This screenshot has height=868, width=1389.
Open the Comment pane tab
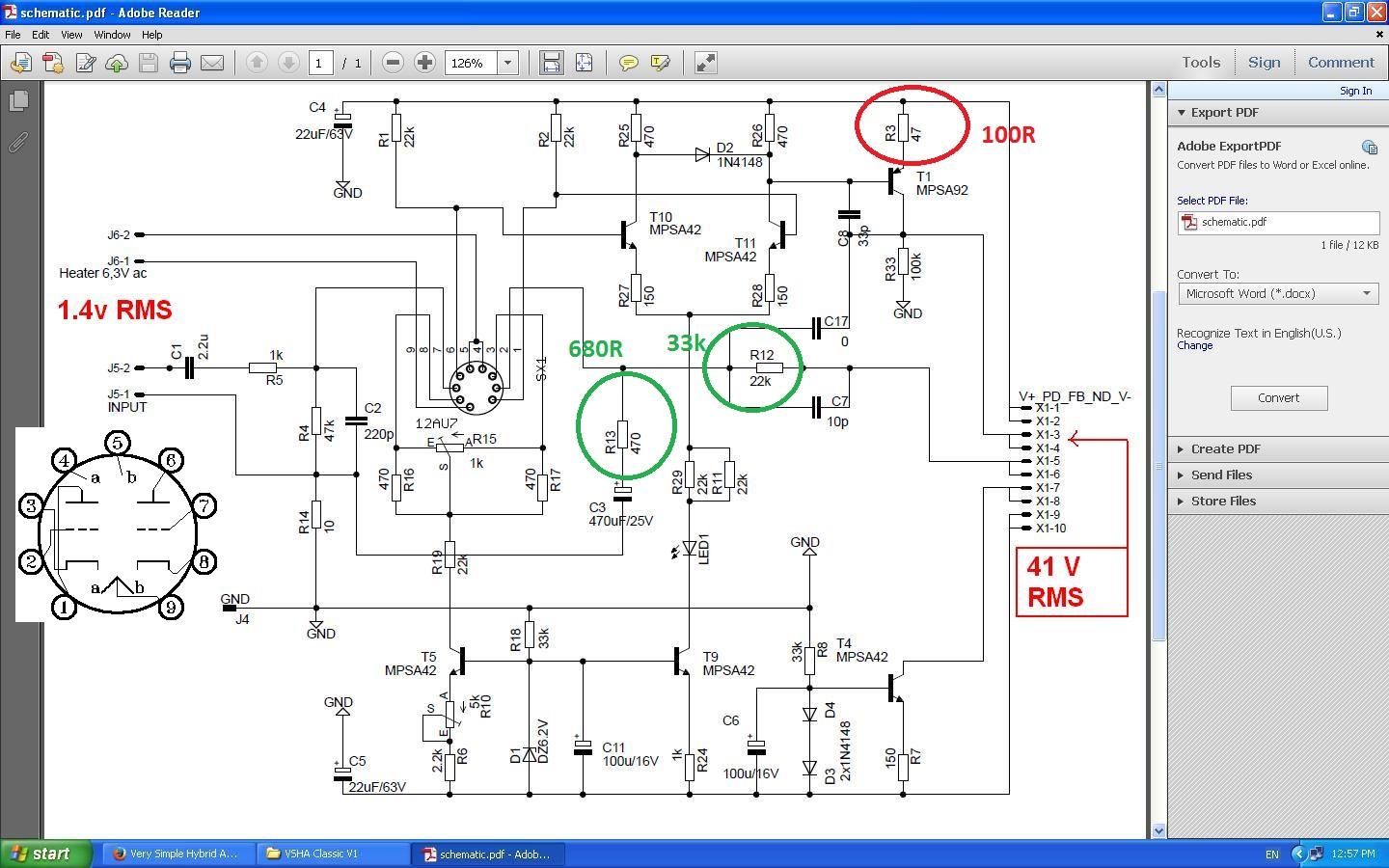(1341, 62)
